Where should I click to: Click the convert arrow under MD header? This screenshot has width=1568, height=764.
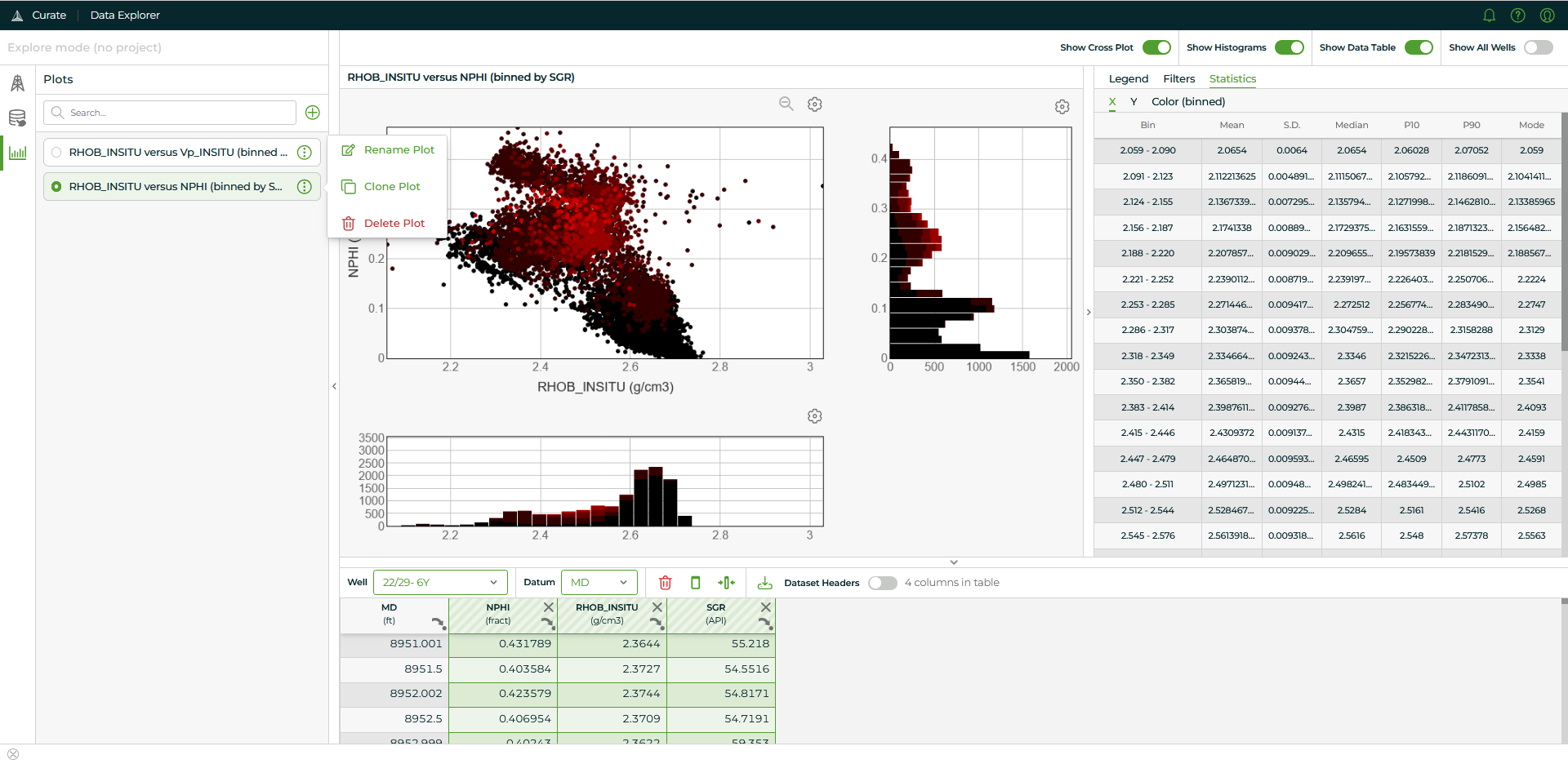[x=439, y=624]
